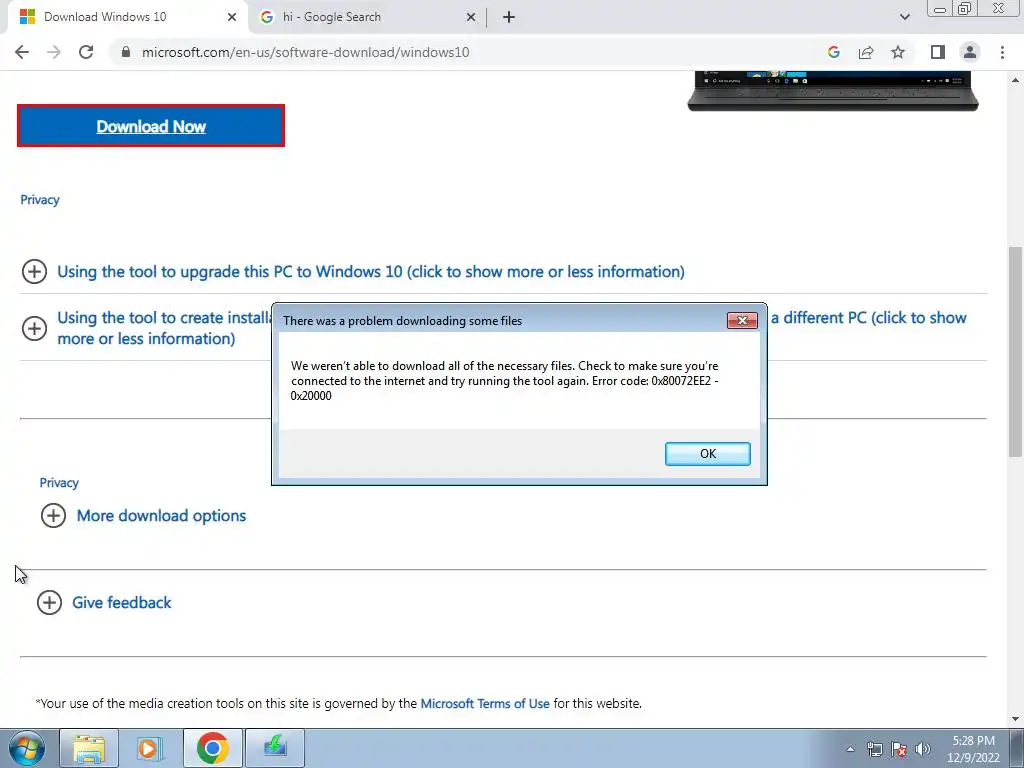Open a new tab with plus button

pyautogui.click(x=509, y=17)
